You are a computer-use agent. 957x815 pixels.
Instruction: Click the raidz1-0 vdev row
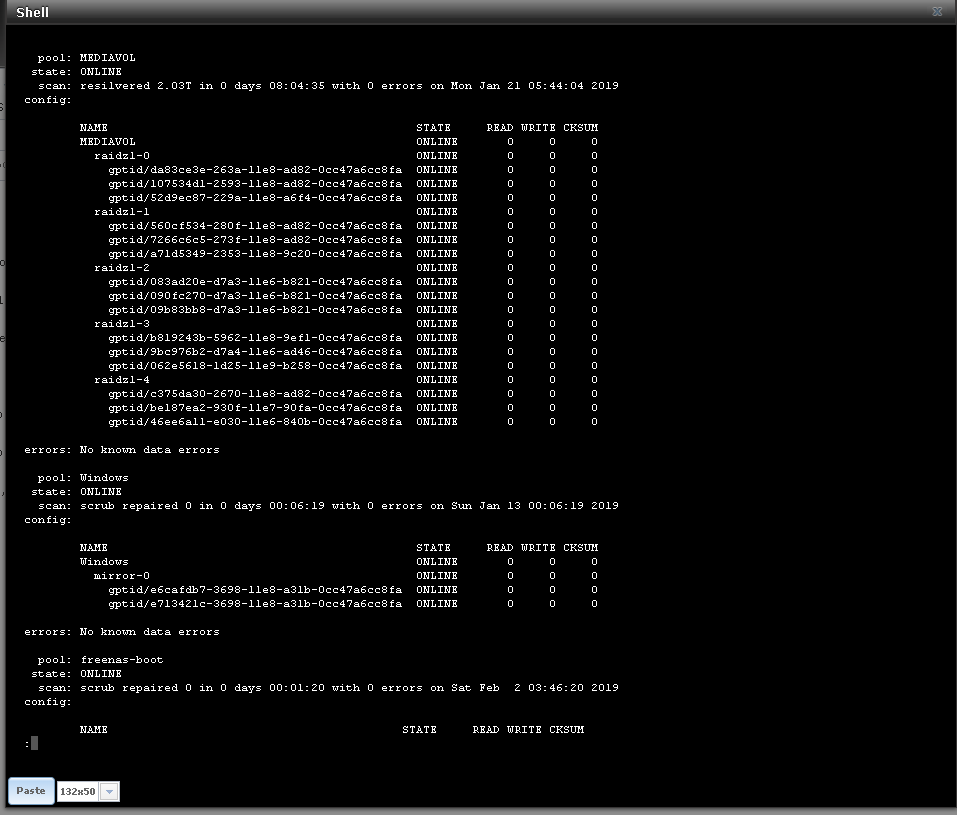pyautogui.click(x=345, y=156)
